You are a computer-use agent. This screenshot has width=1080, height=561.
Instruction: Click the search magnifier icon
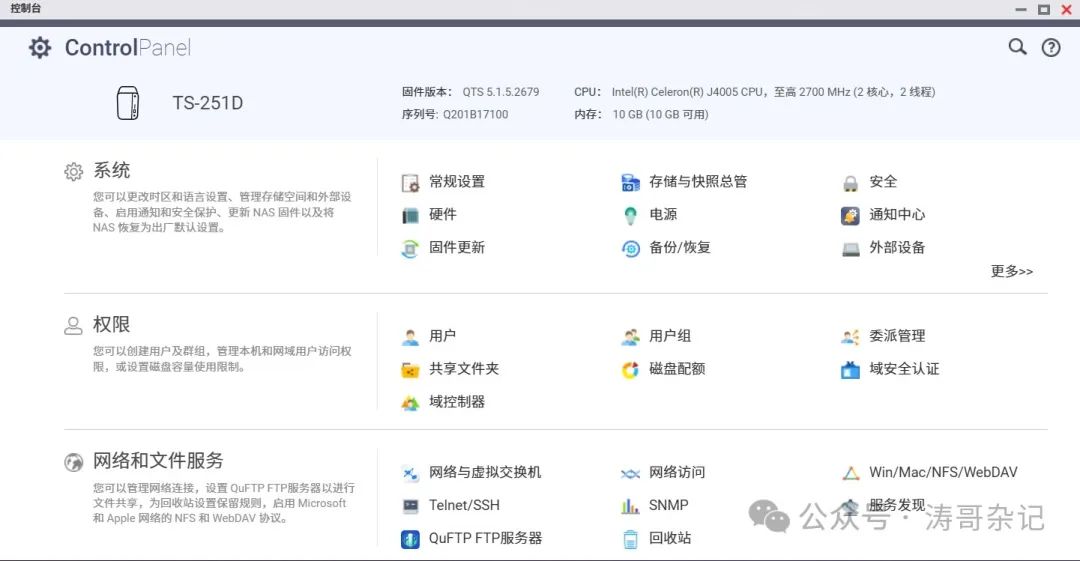pyautogui.click(x=1017, y=47)
